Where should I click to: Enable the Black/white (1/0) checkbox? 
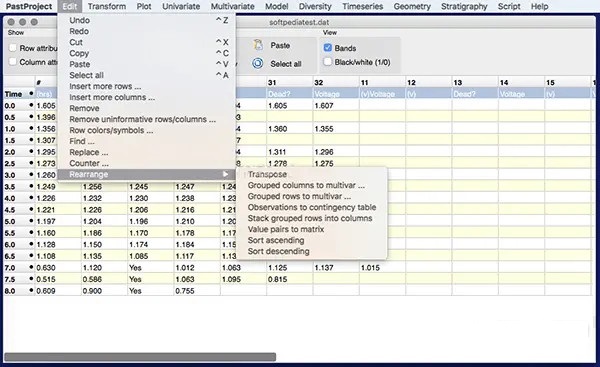pos(328,62)
